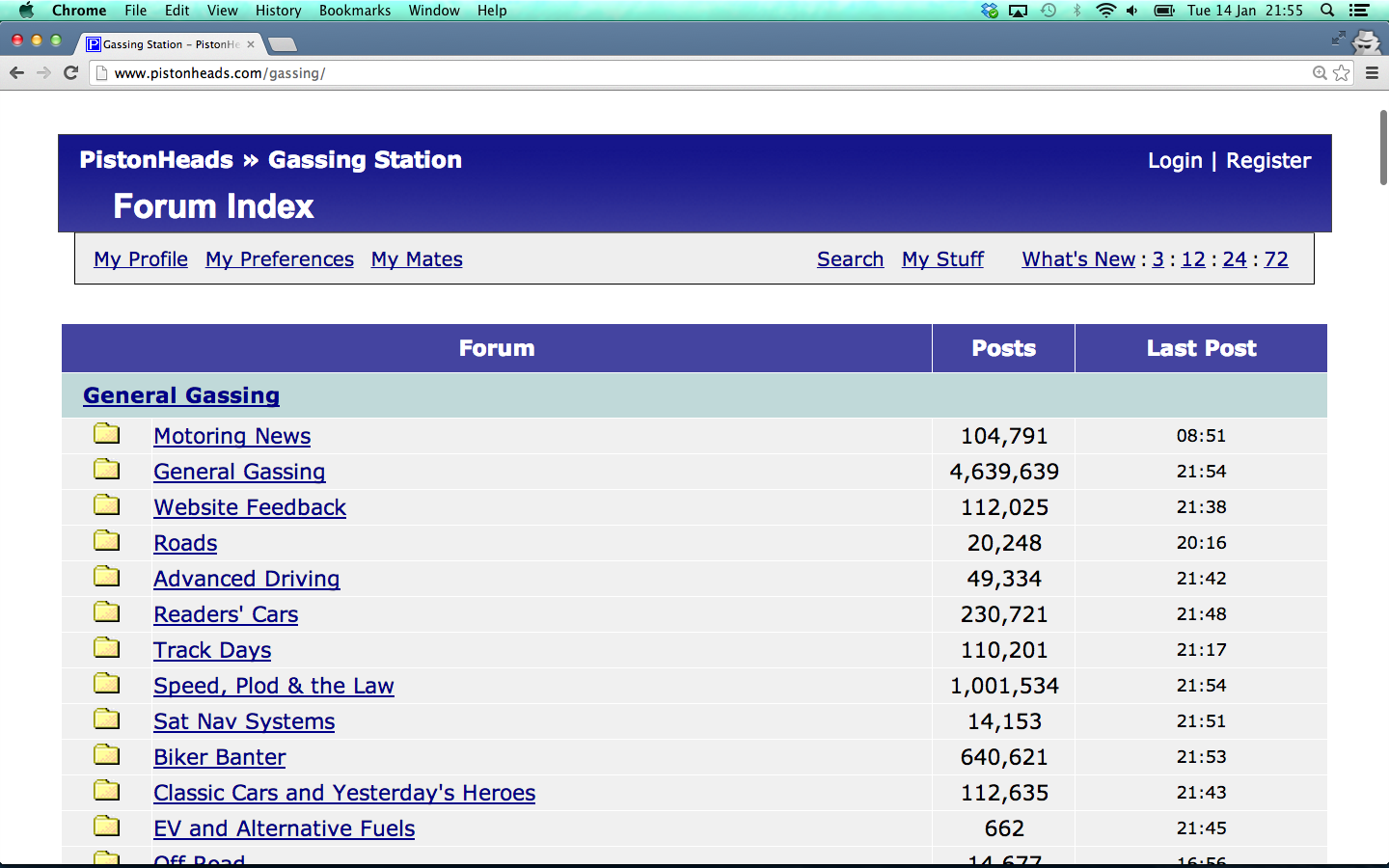Open the General Gassing category heading
Screen dimensions: 1389x868
point(181,395)
